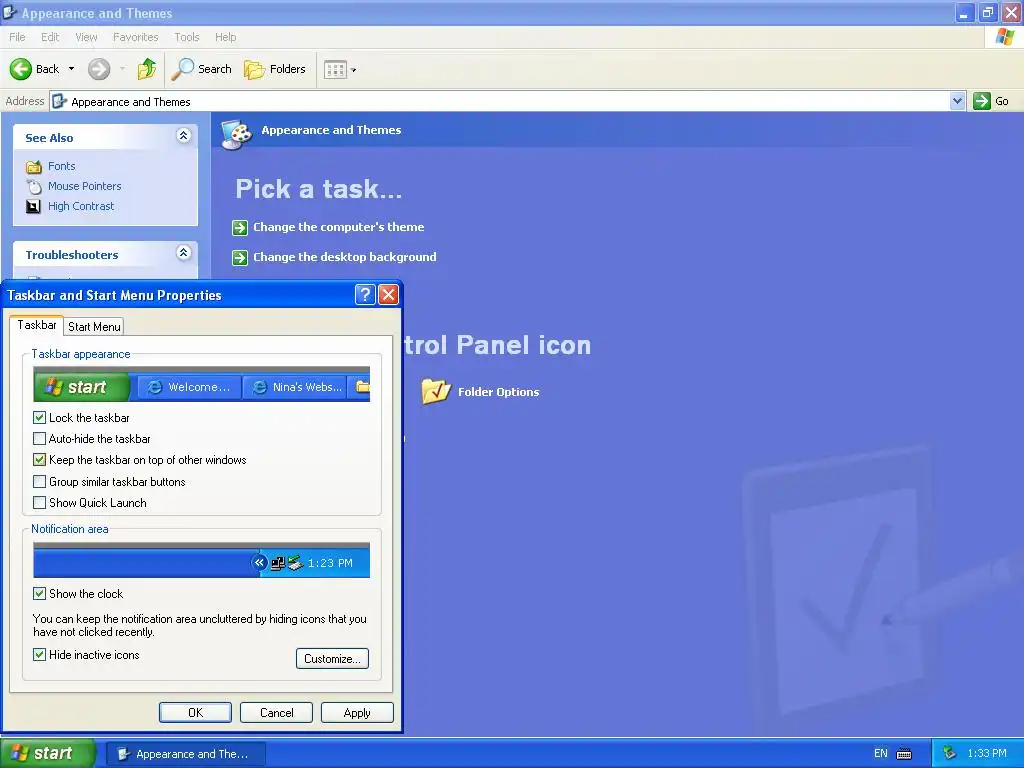Click the address bar's Appearance and Themes icon
The image size is (1024, 768).
pyautogui.click(x=59, y=101)
